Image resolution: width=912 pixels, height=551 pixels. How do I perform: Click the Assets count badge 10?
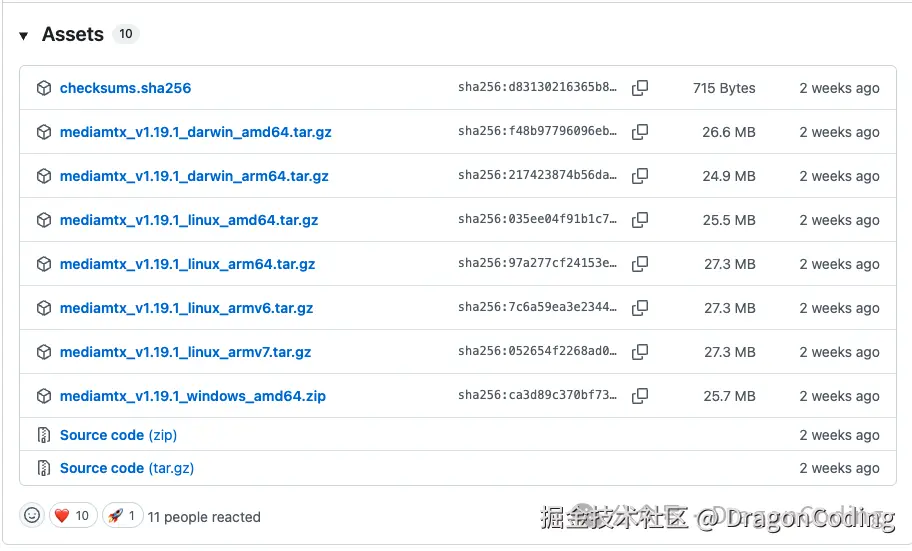point(126,34)
